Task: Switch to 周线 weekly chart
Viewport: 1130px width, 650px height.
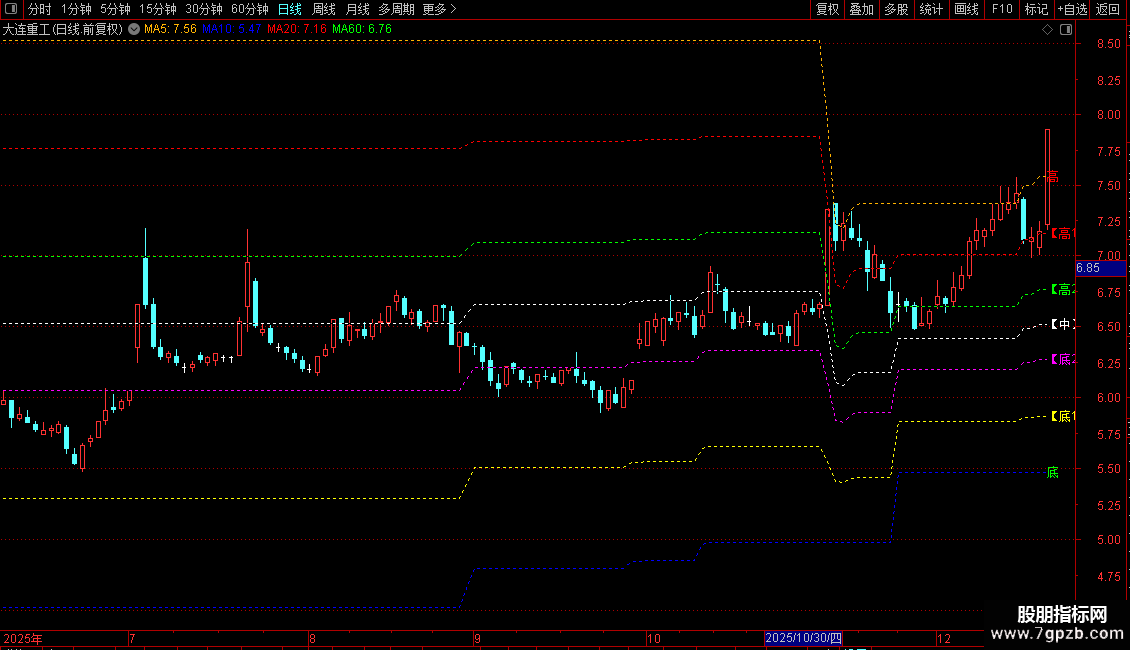Action: [324, 9]
